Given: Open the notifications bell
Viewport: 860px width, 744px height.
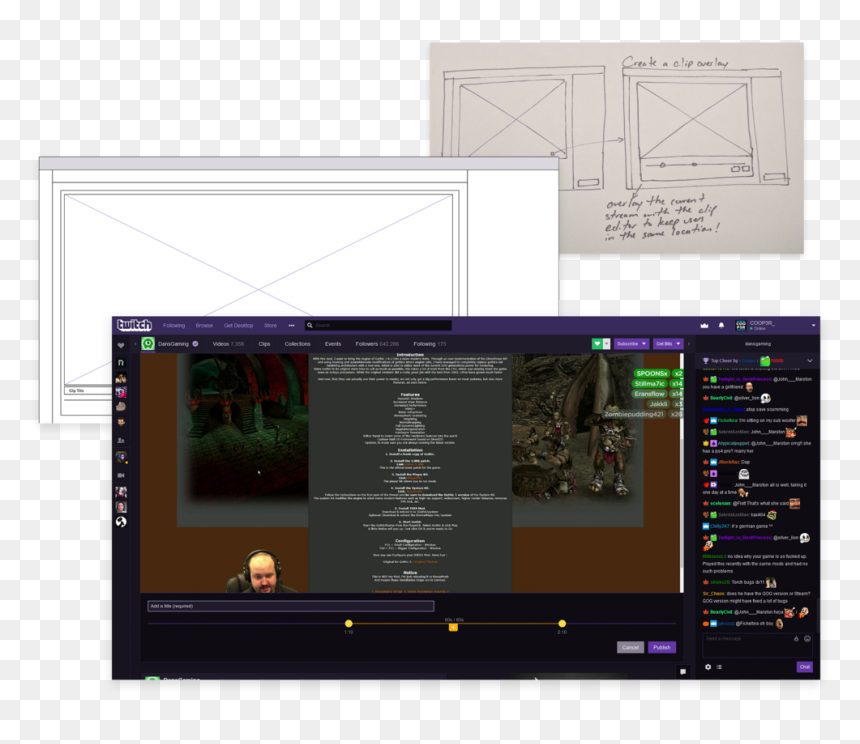Looking at the screenshot, I should click(x=722, y=326).
